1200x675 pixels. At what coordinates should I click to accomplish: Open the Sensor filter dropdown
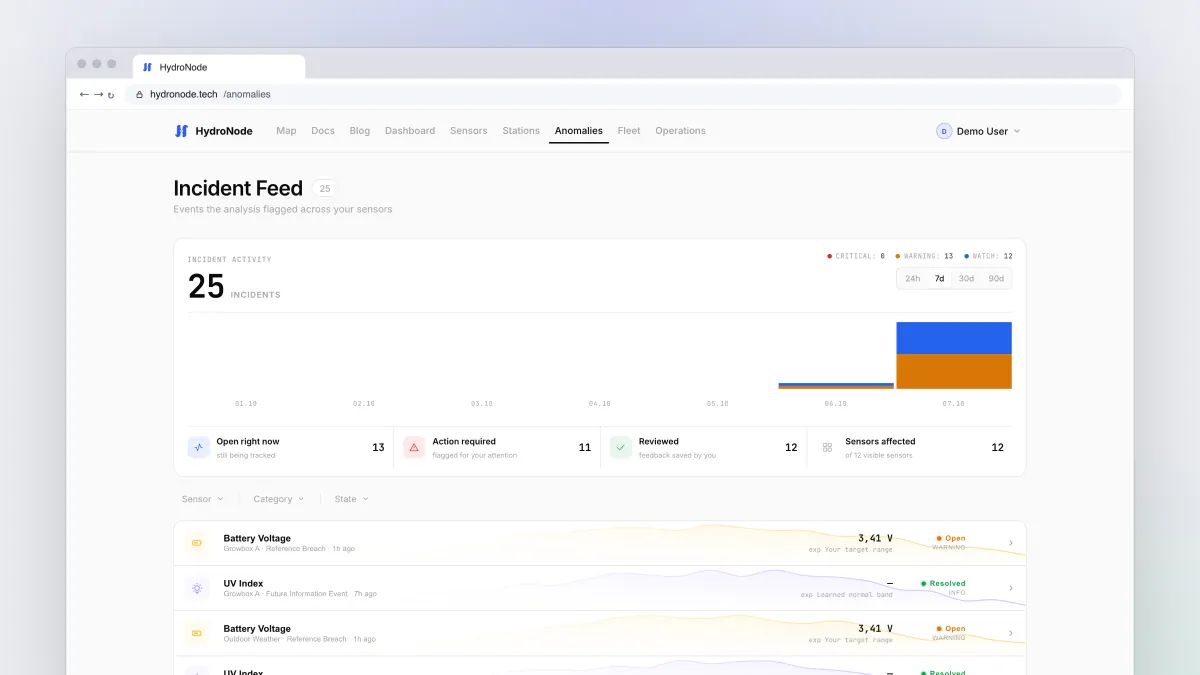202,499
